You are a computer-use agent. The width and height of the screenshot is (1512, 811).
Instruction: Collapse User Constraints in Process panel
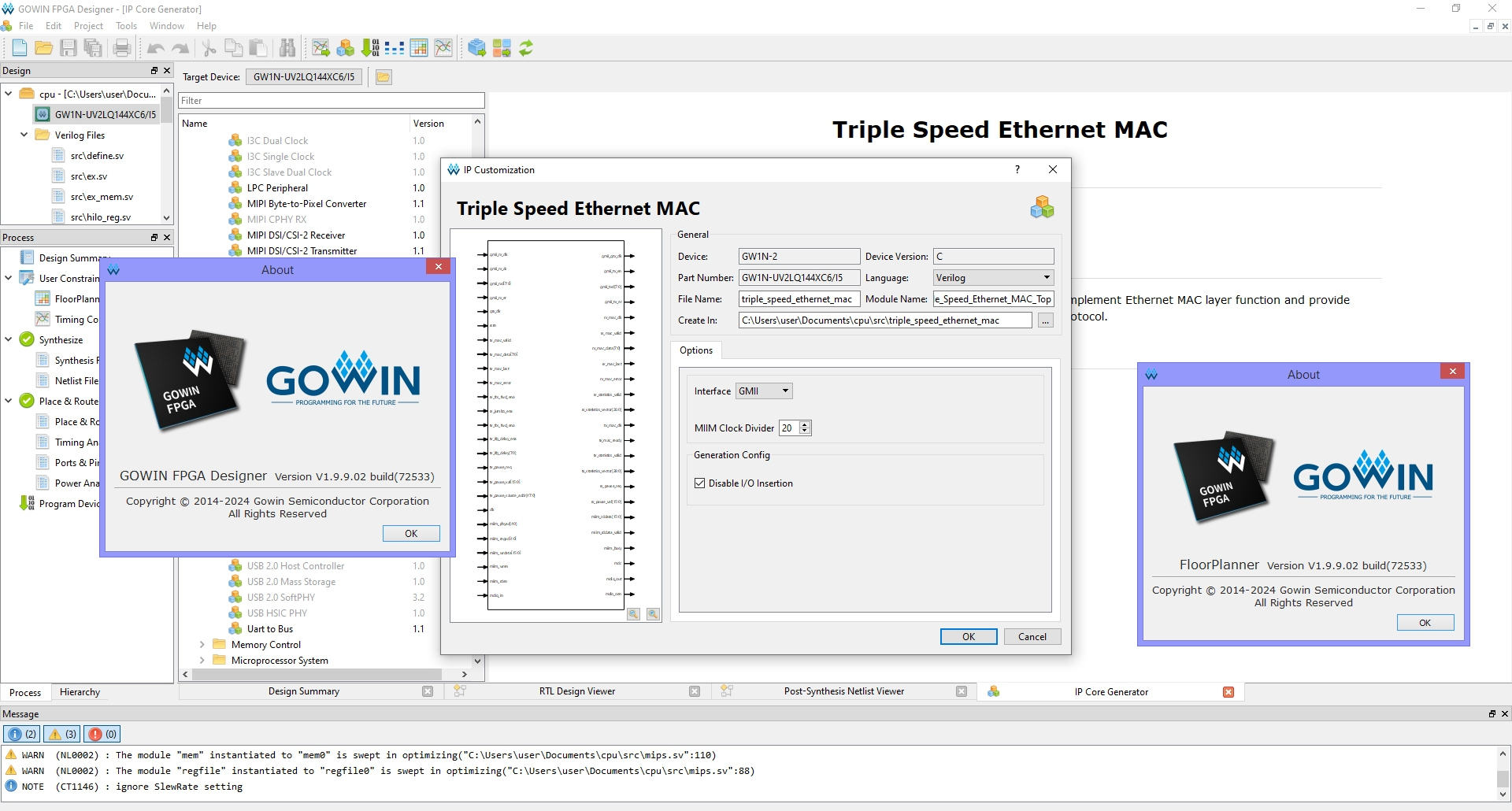point(9,278)
